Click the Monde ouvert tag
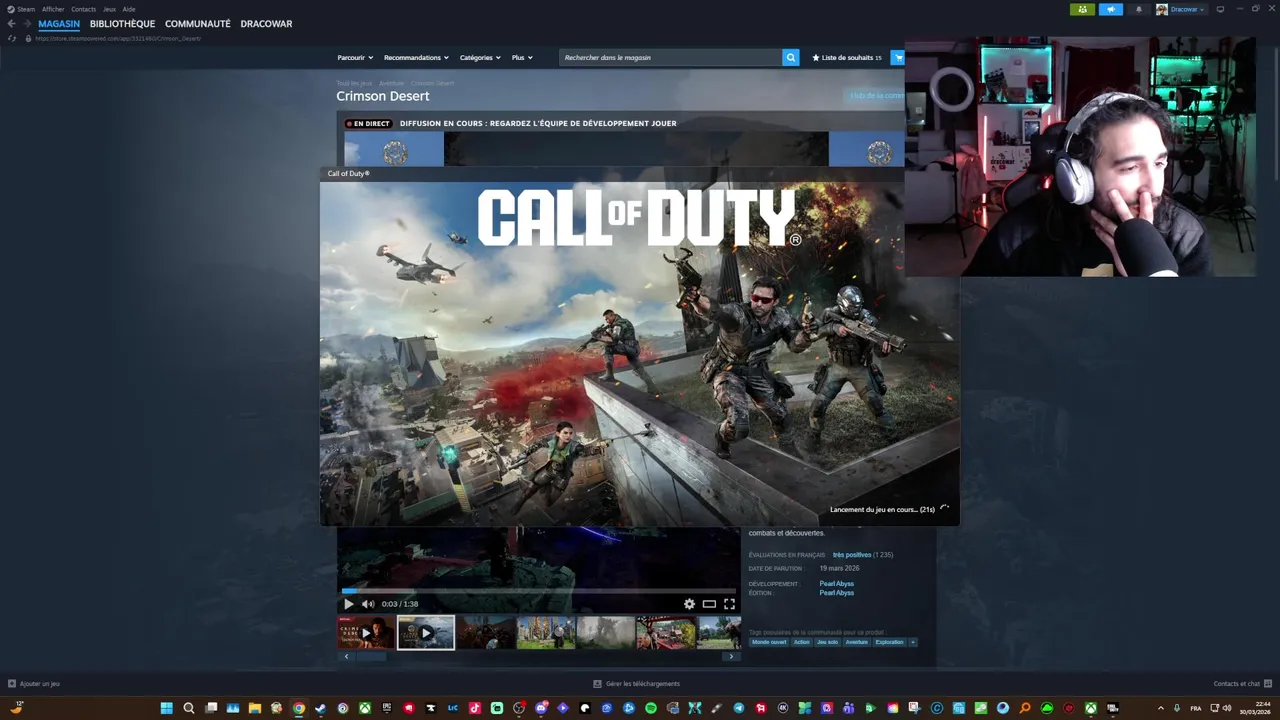 point(769,642)
